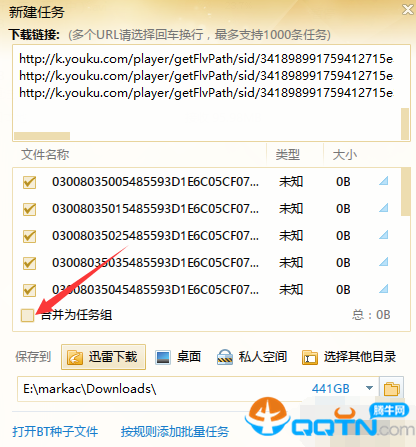Viewport: 416px width, 447px height.
Task: Choose 桌面 desktop save location
Action: (178, 357)
